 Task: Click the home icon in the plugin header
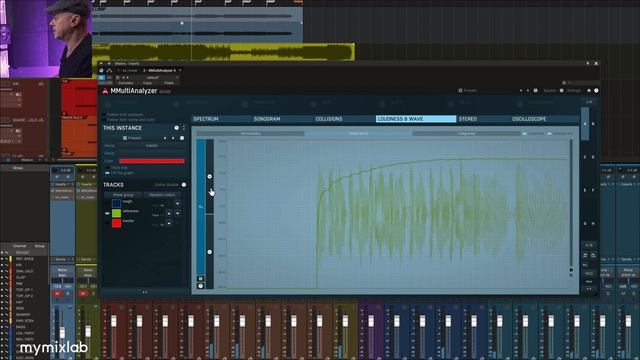click(x=589, y=91)
